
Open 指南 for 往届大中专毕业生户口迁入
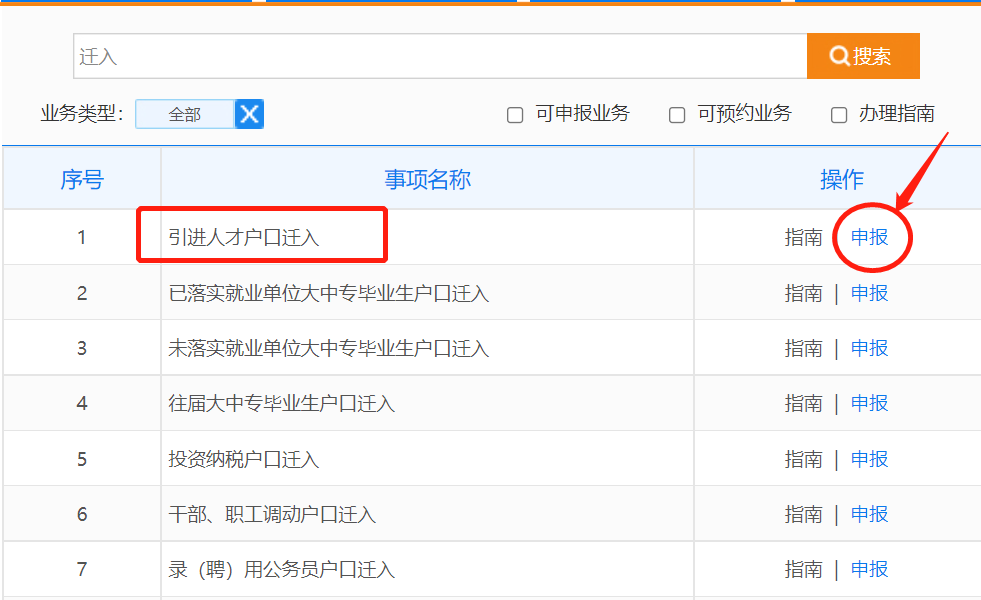803,403
